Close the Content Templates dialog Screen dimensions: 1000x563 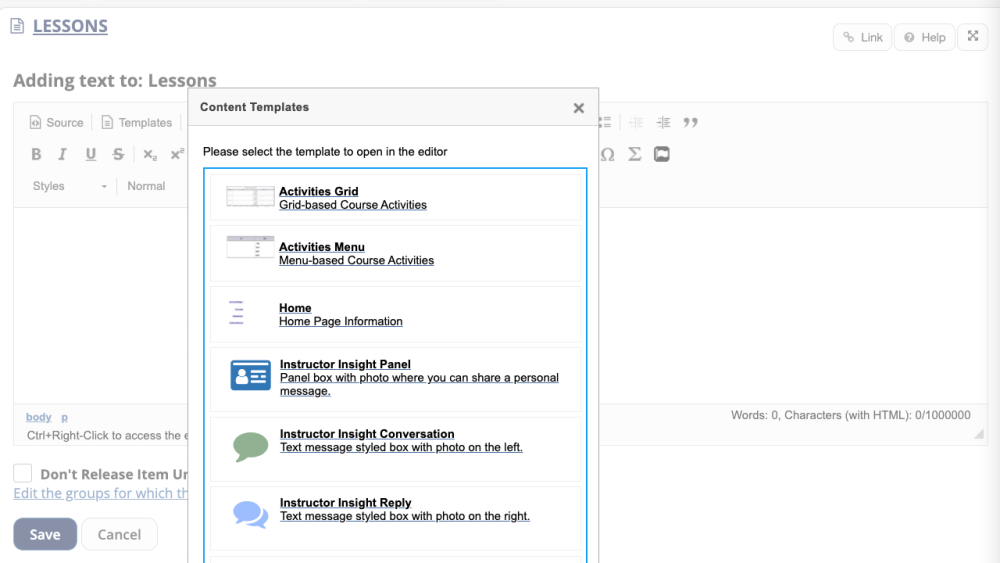pyautogui.click(x=578, y=108)
